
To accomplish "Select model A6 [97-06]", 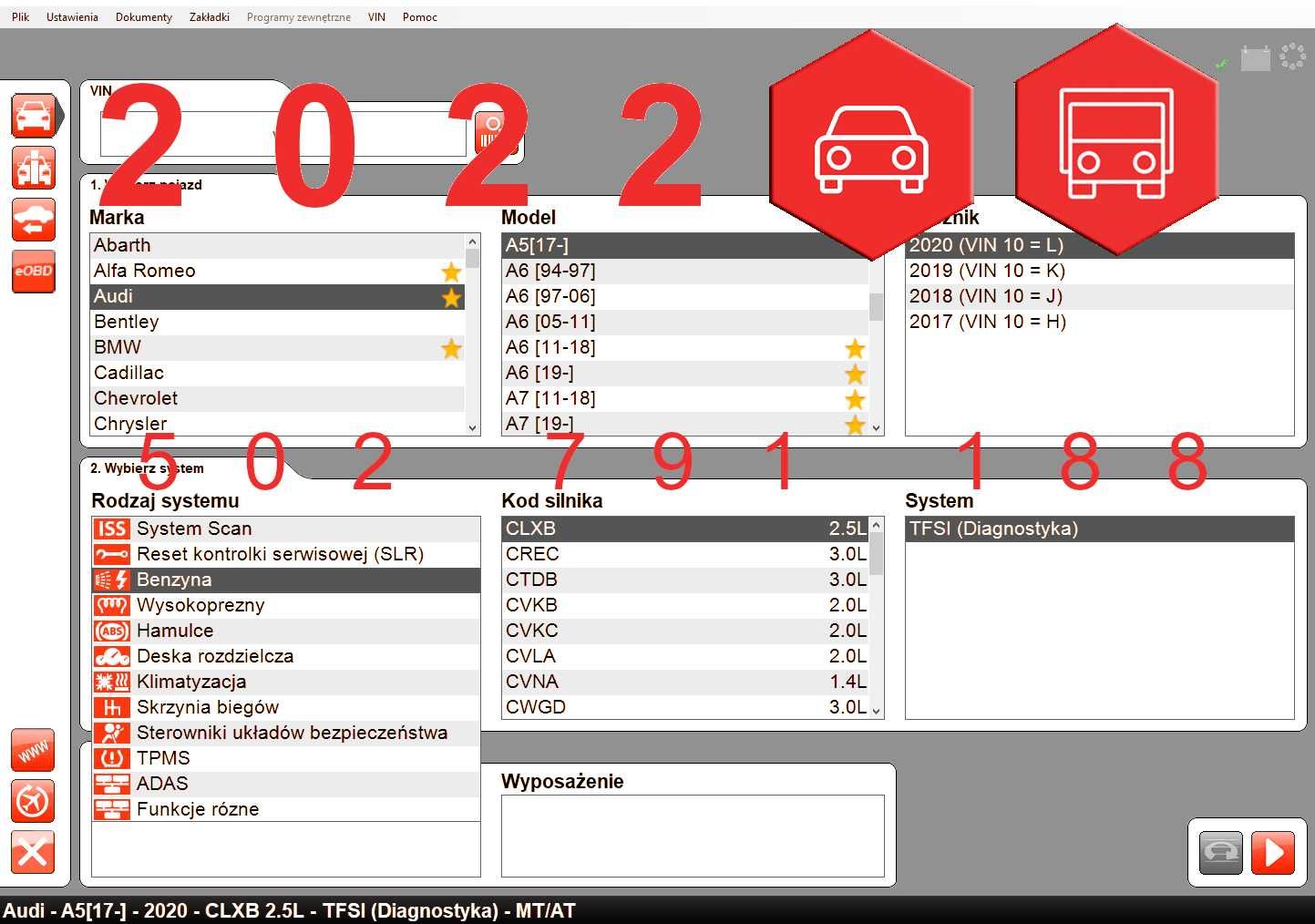I will tap(685, 296).
